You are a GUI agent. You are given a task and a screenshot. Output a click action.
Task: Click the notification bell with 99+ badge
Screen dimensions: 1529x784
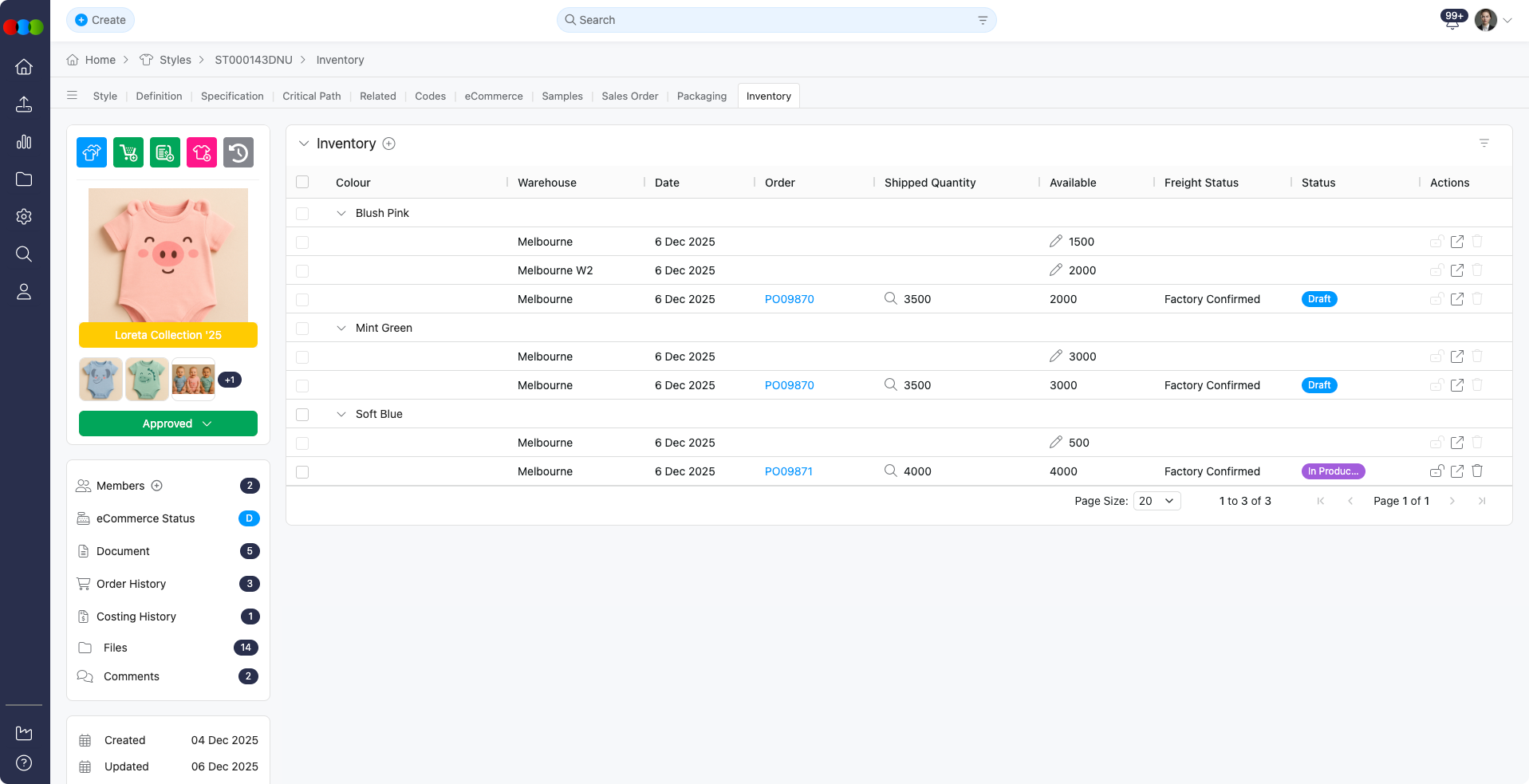1452,22
